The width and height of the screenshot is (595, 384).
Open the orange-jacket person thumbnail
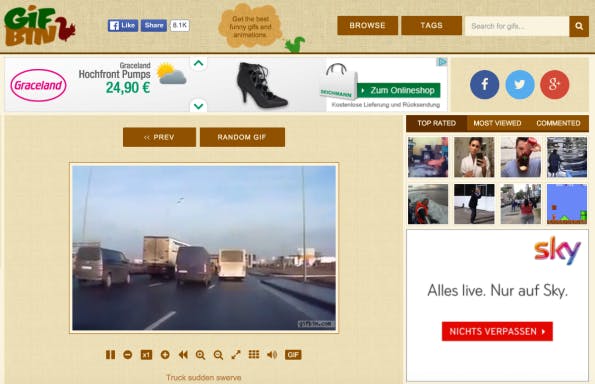(x=428, y=204)
